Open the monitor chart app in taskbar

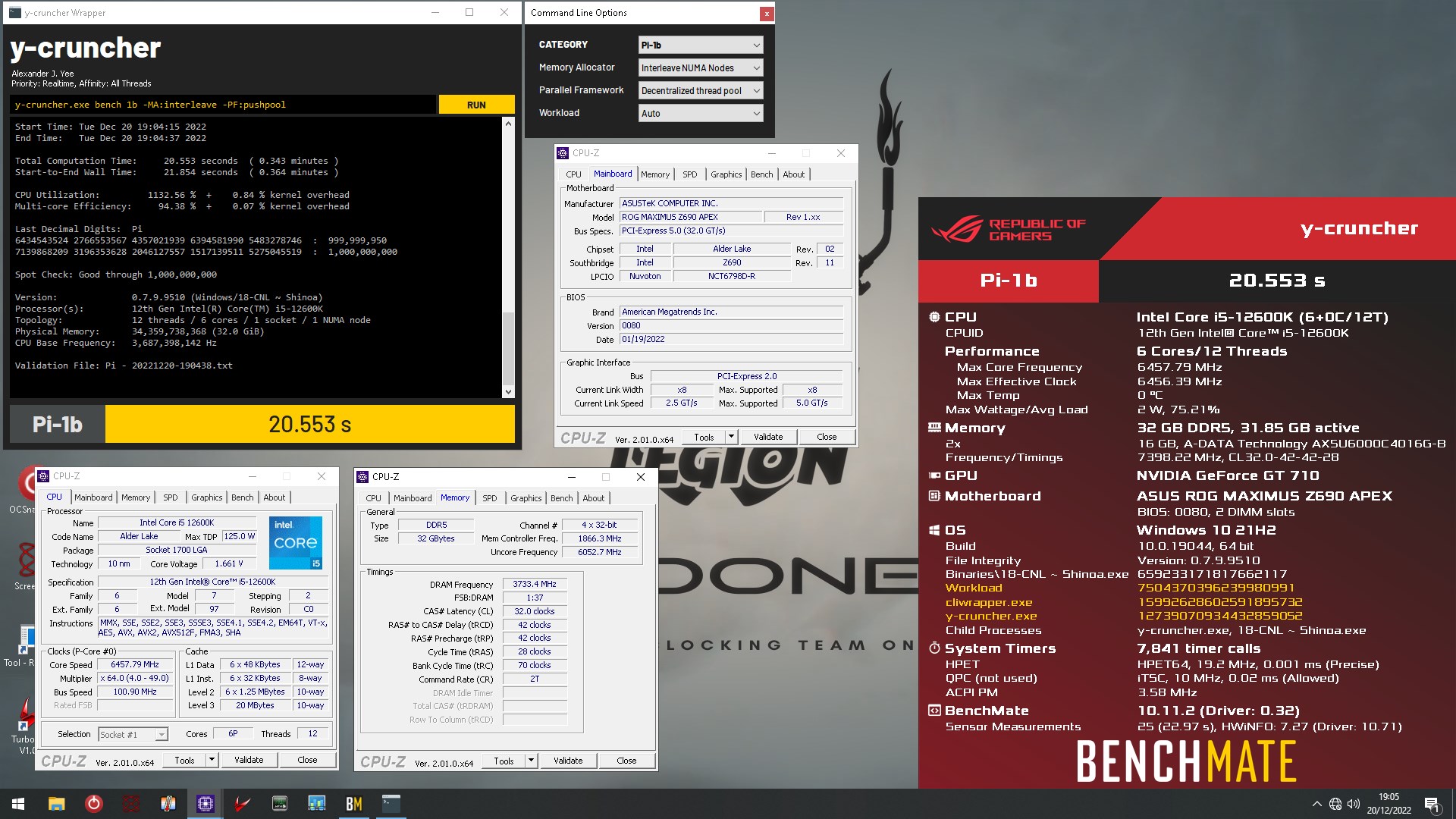317,804
